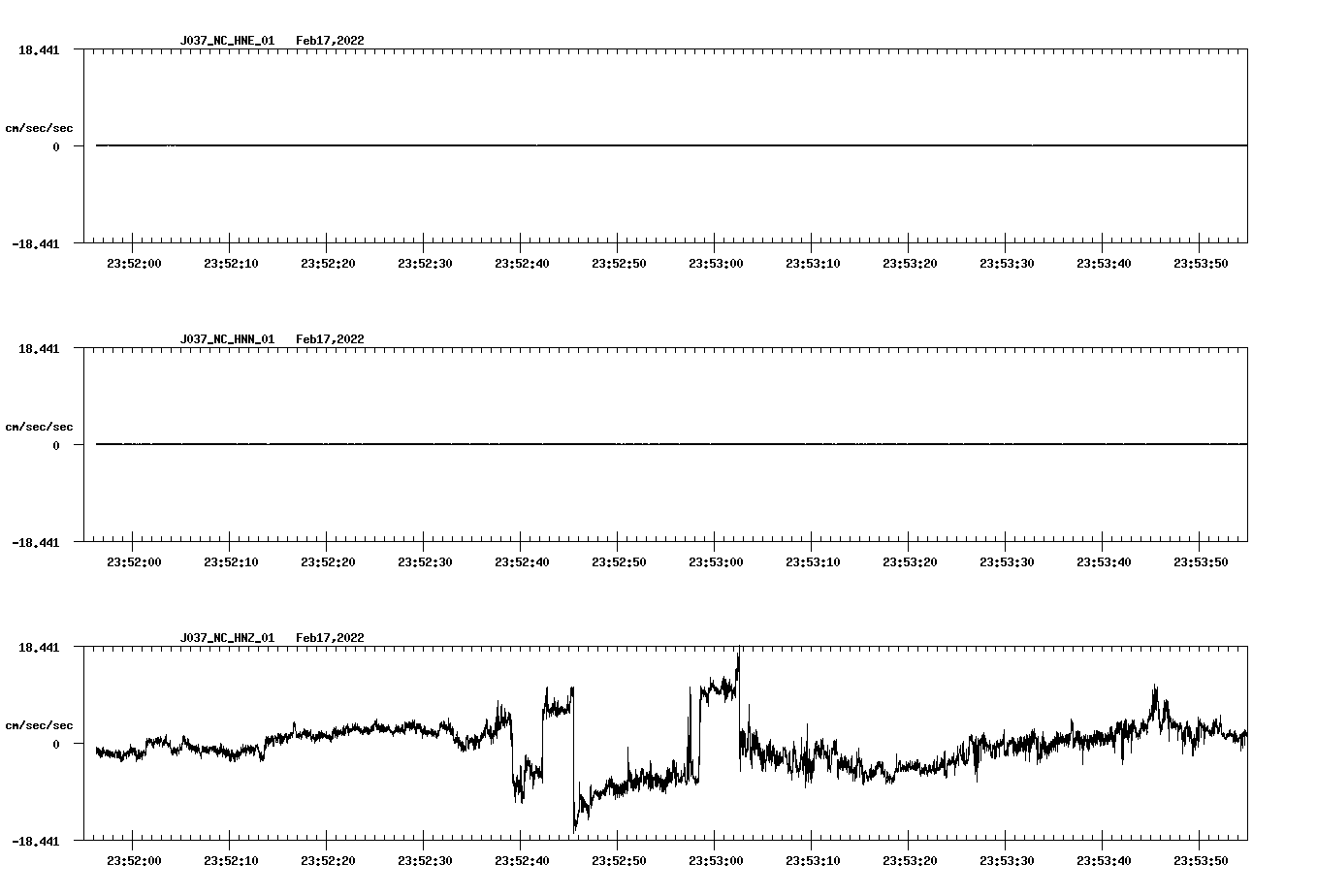Click the 23:53:50 time label under HNN plot

(x=1201, y=562)
